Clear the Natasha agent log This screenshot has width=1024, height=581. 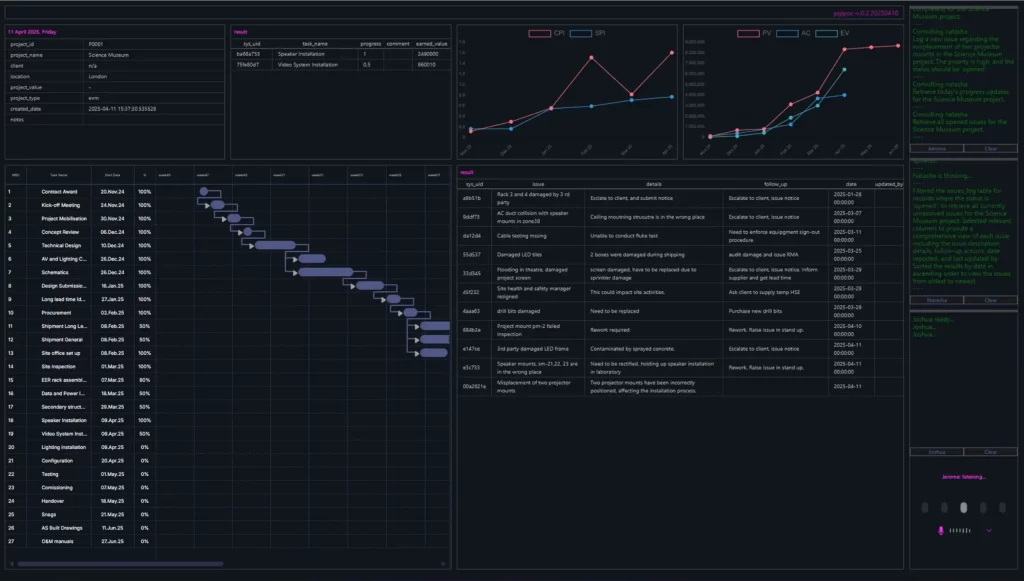[x=990, y=299]
